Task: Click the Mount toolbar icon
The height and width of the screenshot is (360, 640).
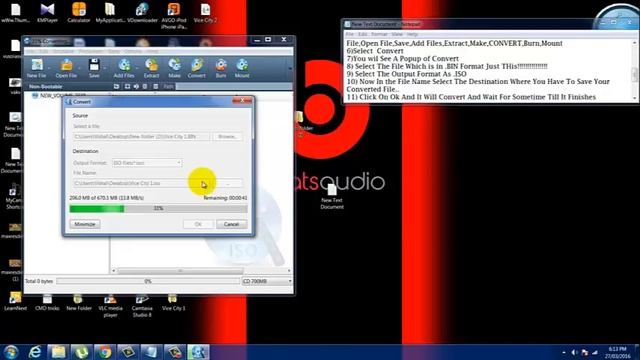Action: click(x=242, y=68)
